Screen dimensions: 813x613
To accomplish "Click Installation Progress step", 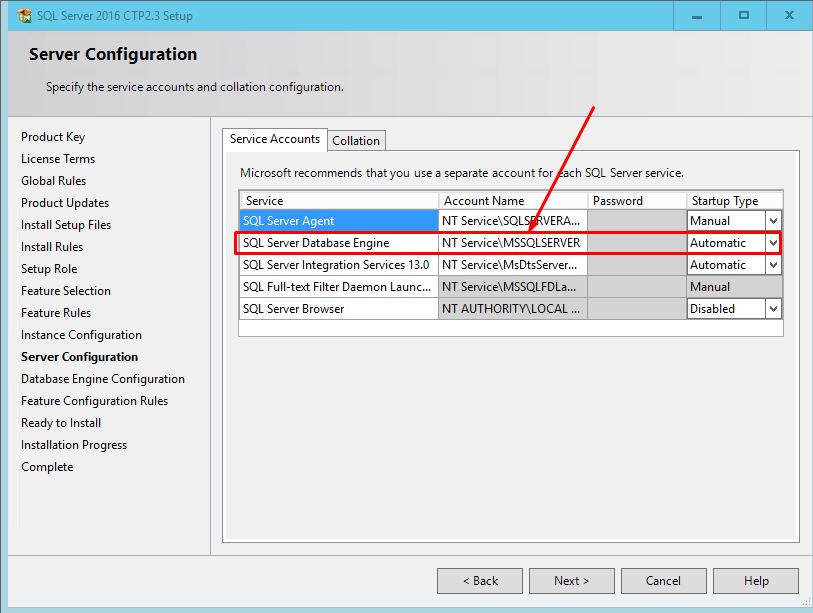I will pos(74,445).
